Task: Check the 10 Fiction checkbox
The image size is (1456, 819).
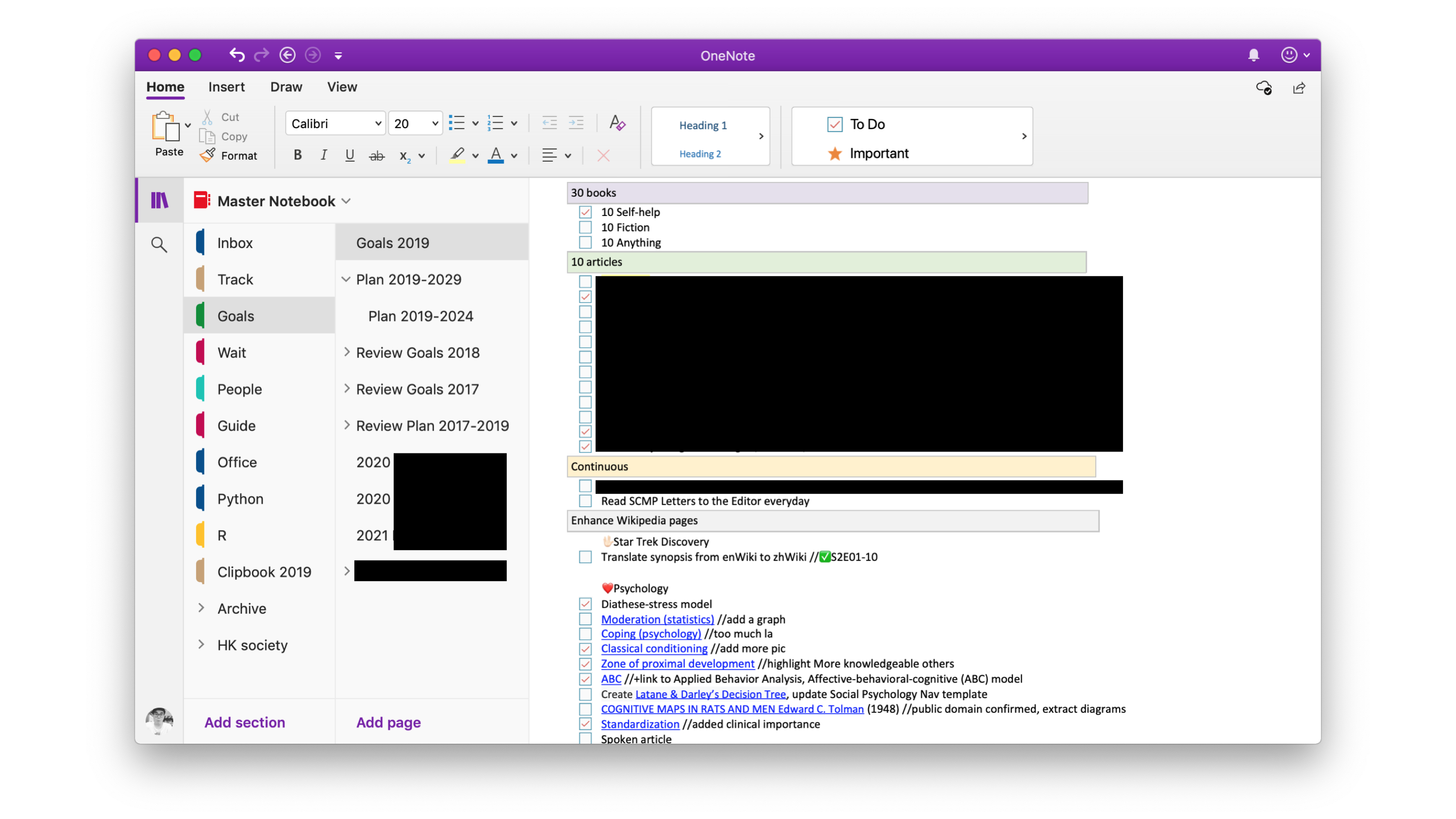Action: click(x=585, y=227)
